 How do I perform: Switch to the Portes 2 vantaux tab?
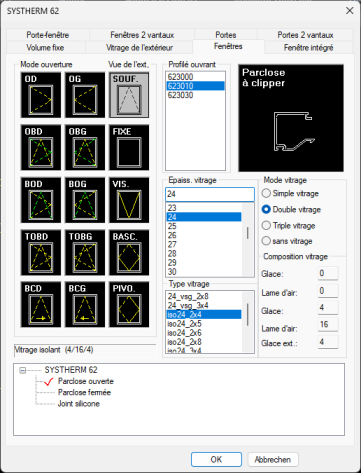tap(305, 35)
